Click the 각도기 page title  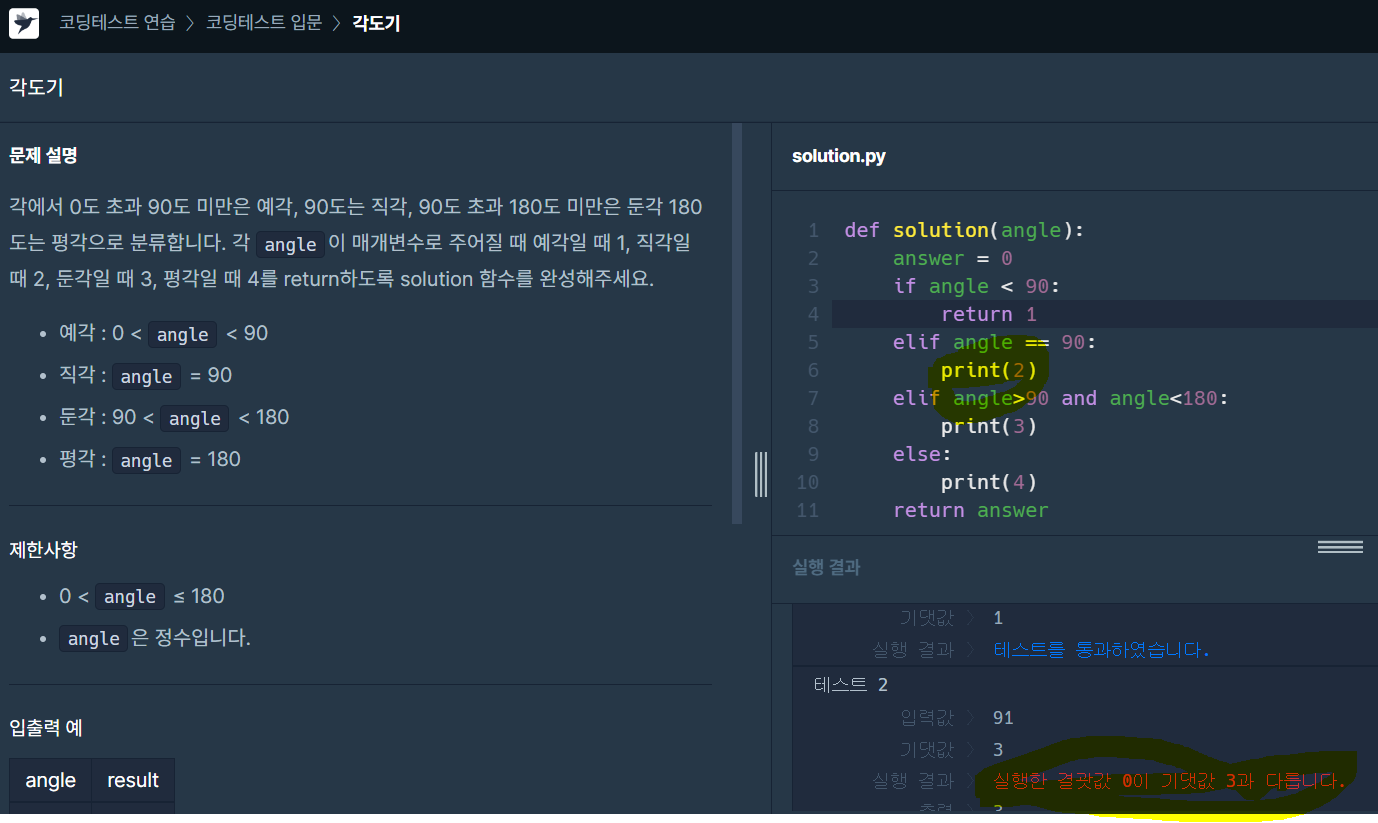(x=36, y=87)
